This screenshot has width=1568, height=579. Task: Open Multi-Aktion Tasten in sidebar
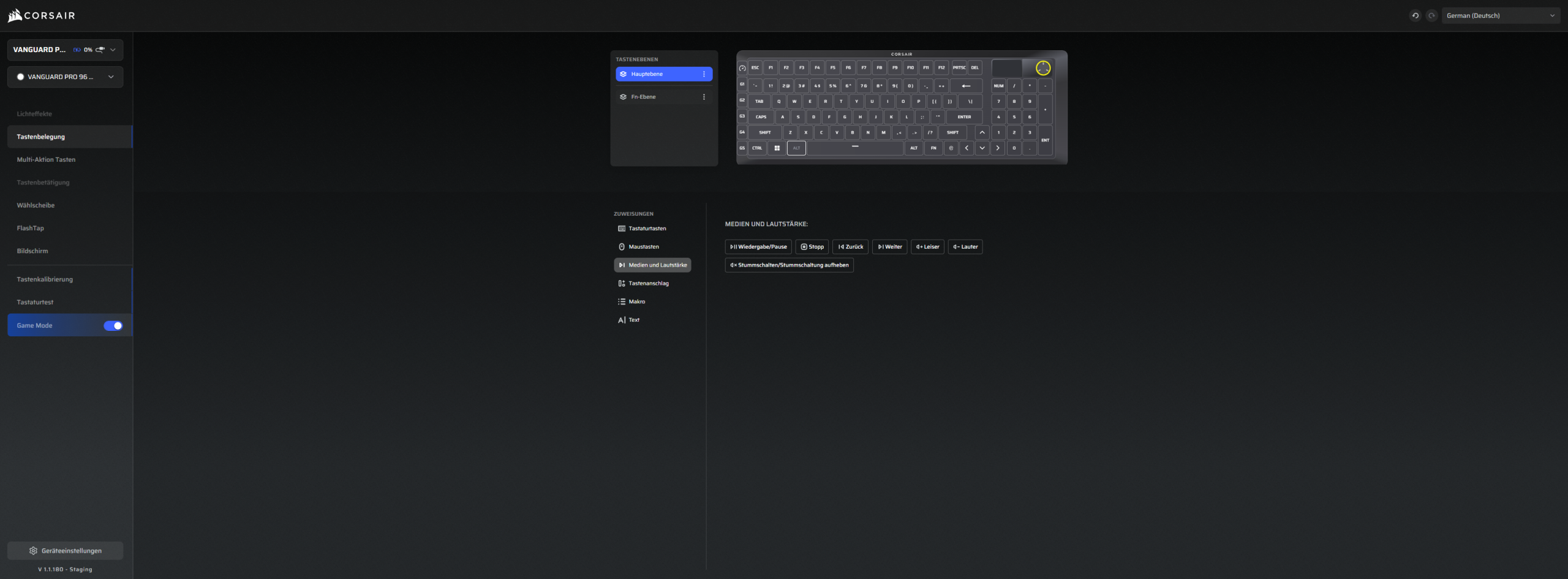[x=46, y=160]
